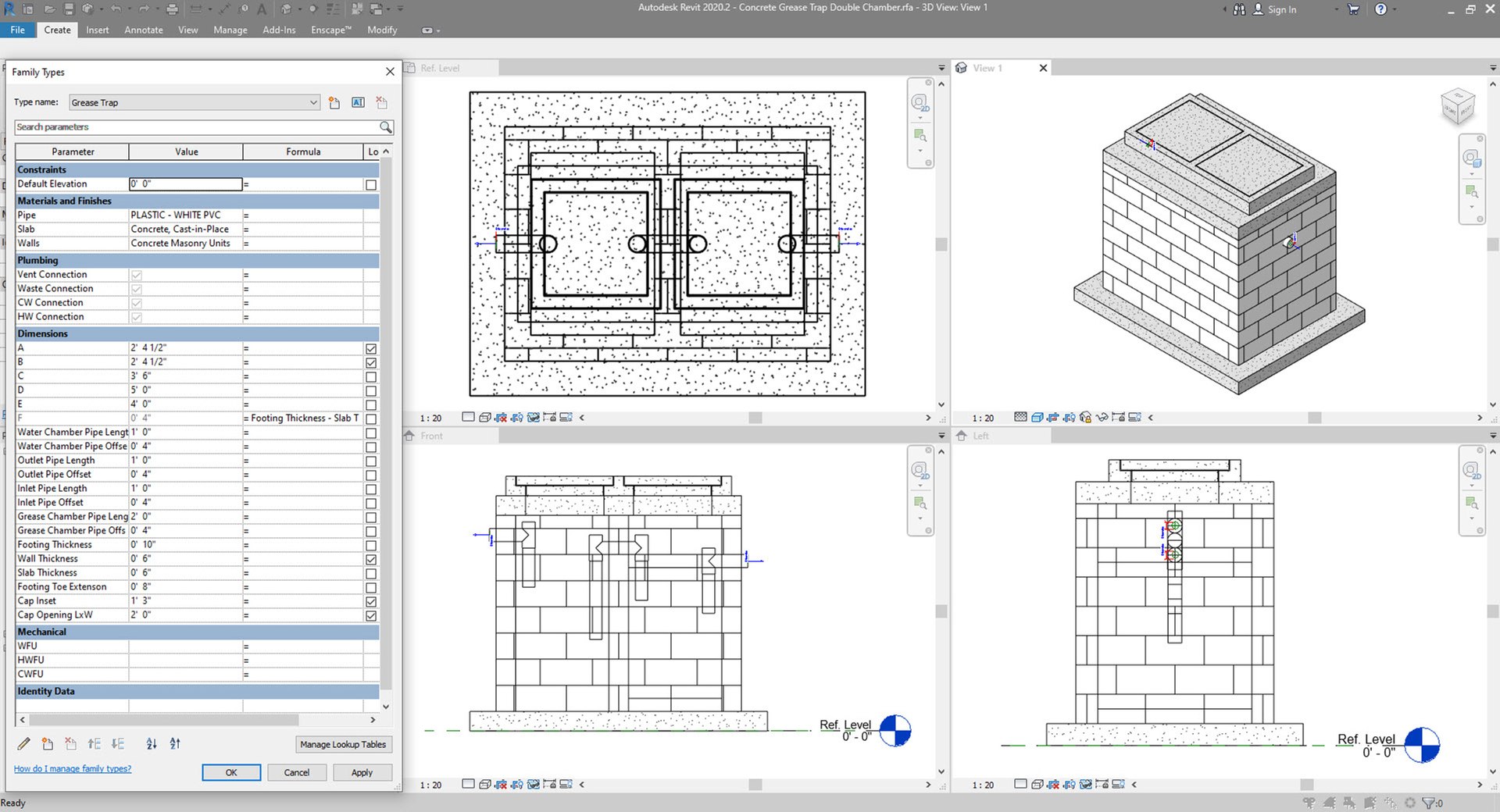Open the Customize Quick Access Toolbar dropdown

click(400, 9)
